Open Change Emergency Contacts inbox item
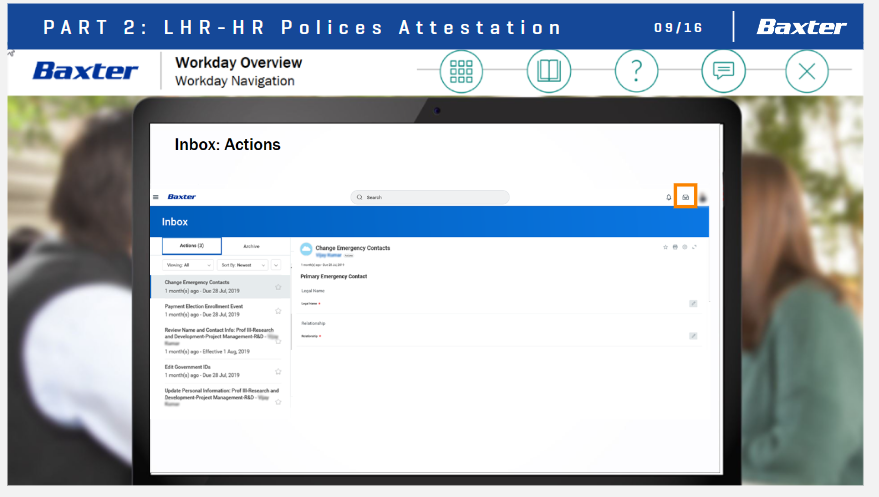 click(x=220, y=286)
